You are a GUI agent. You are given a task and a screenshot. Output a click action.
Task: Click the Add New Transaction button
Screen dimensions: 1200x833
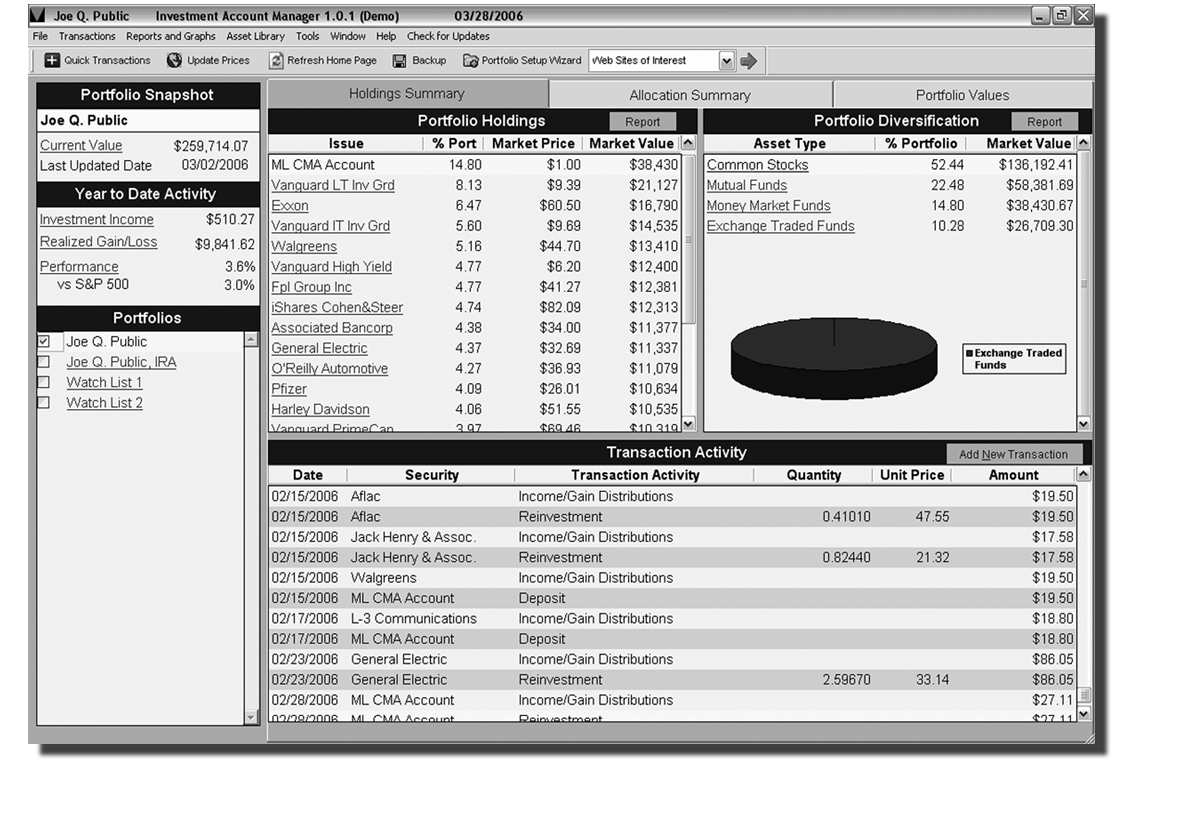pos(1013,454)
